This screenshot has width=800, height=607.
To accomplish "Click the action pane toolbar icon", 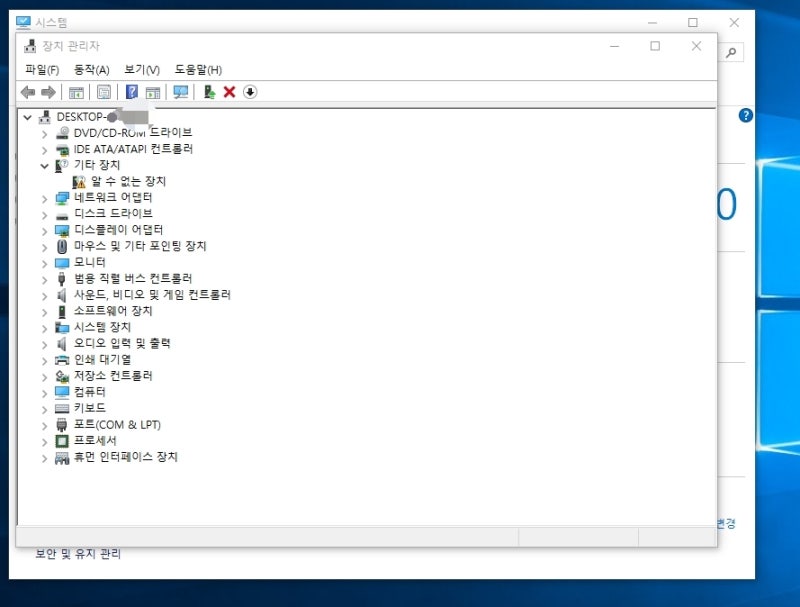I will [153, 92].
